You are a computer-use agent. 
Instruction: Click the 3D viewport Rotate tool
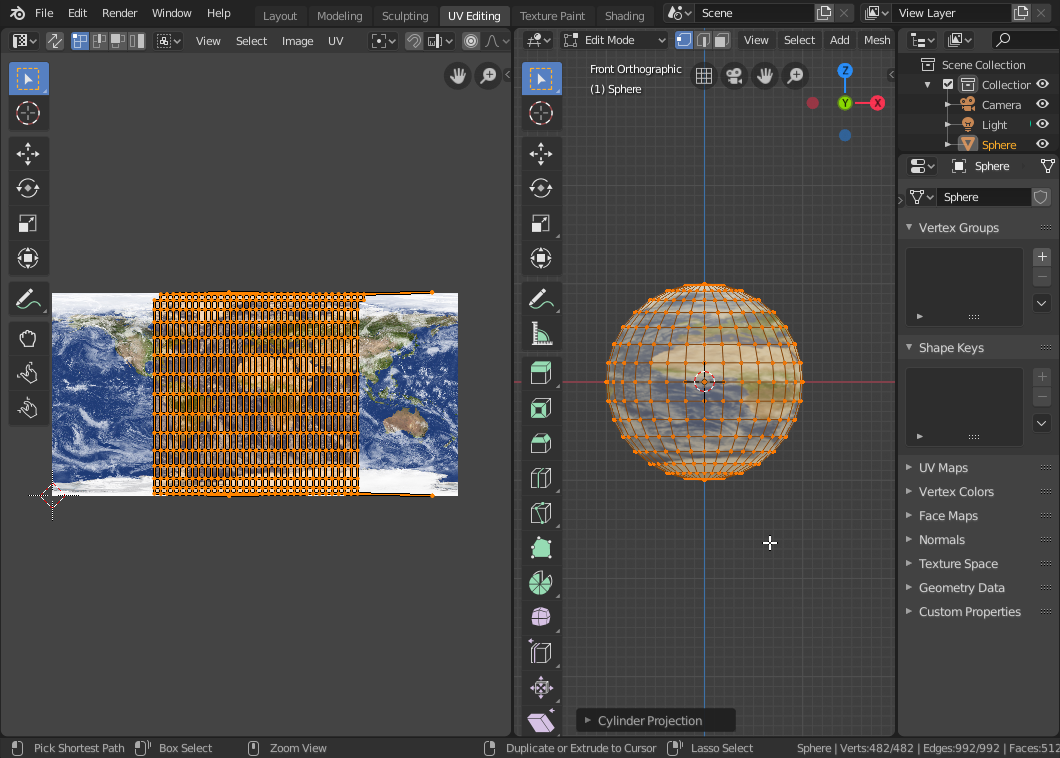[x=540, y=187]
